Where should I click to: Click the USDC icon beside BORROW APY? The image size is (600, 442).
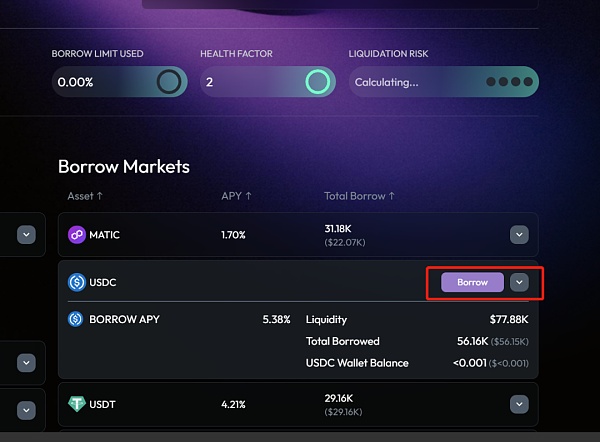point(77,320)
